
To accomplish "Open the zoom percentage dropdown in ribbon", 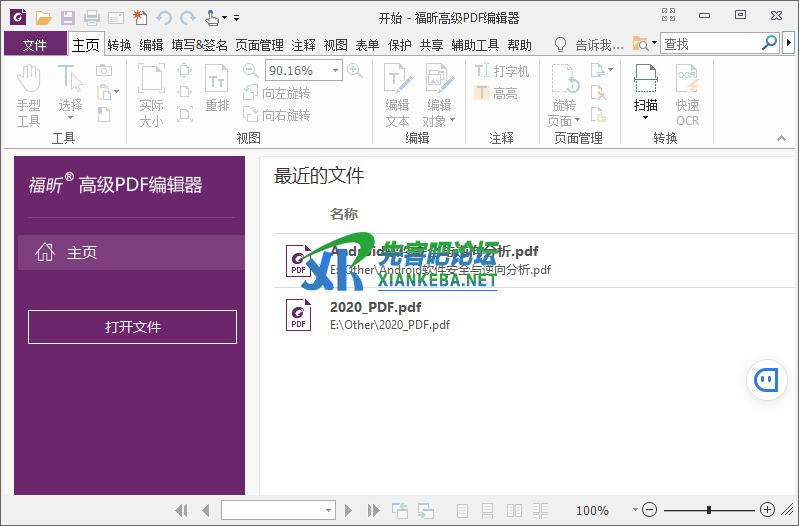I will coord(336,70).
